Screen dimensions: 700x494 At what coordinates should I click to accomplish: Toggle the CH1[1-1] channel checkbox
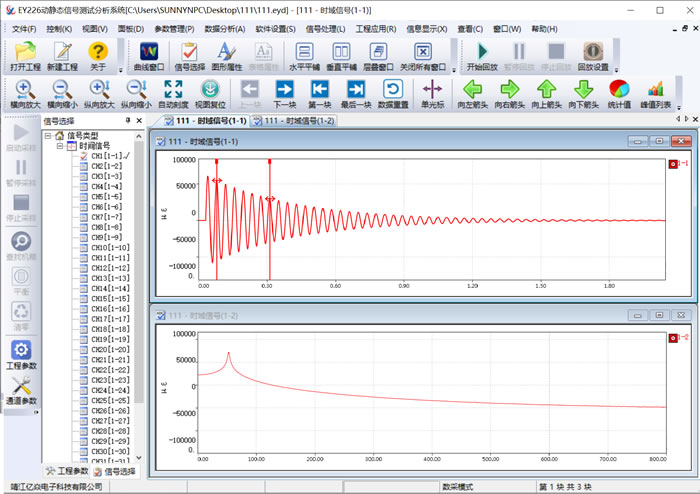pyautogui.click(x=84, y=156)
